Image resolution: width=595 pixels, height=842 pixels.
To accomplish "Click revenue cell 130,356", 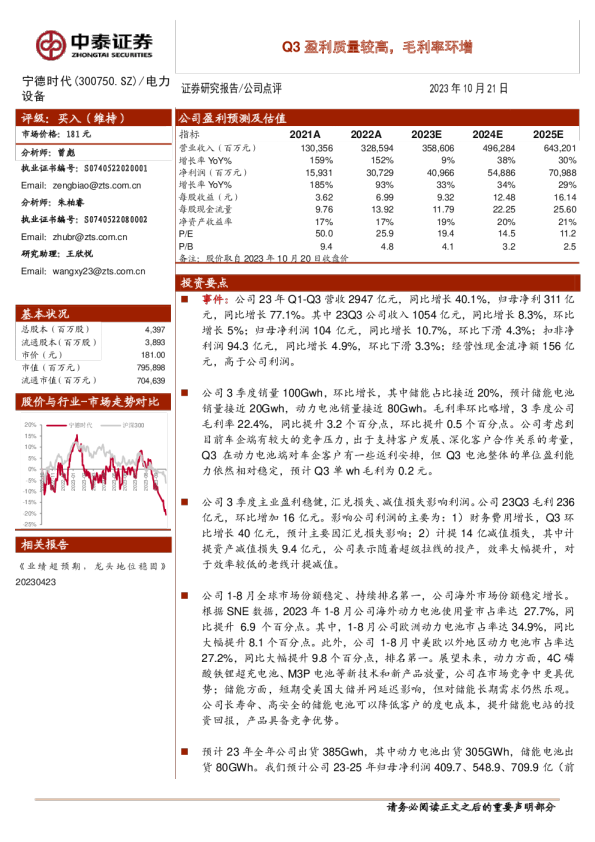I will (x=317, y=148).
